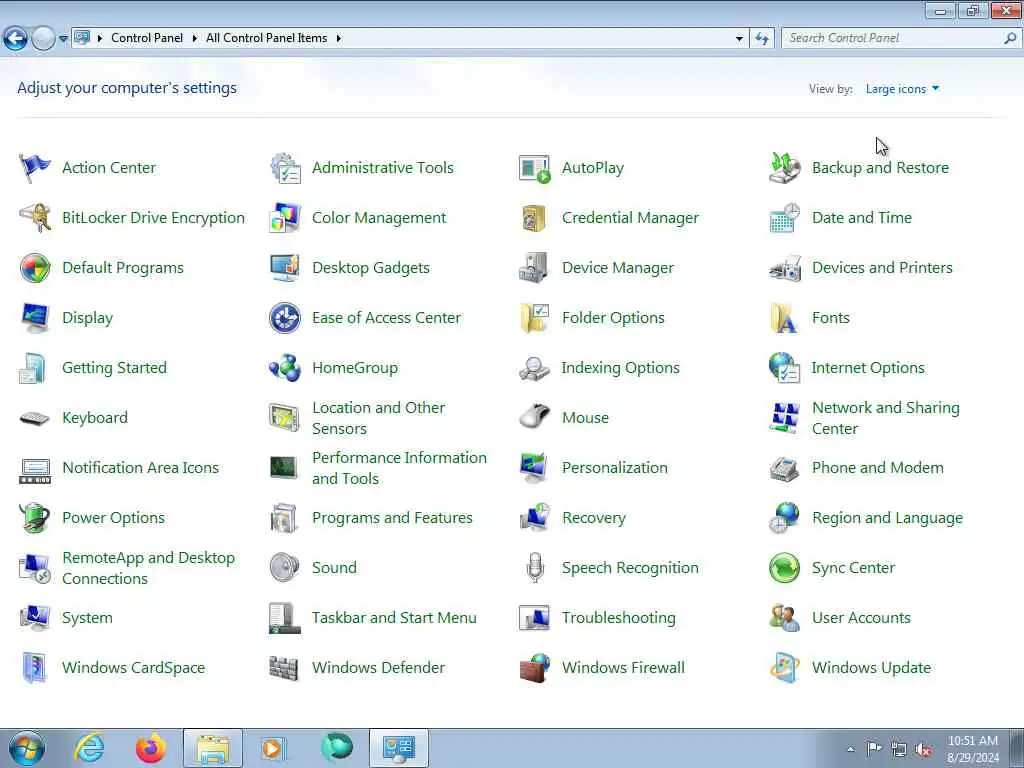Click the Fonts folder icon
Screen dimensions: 1024x768
(784, 318)
